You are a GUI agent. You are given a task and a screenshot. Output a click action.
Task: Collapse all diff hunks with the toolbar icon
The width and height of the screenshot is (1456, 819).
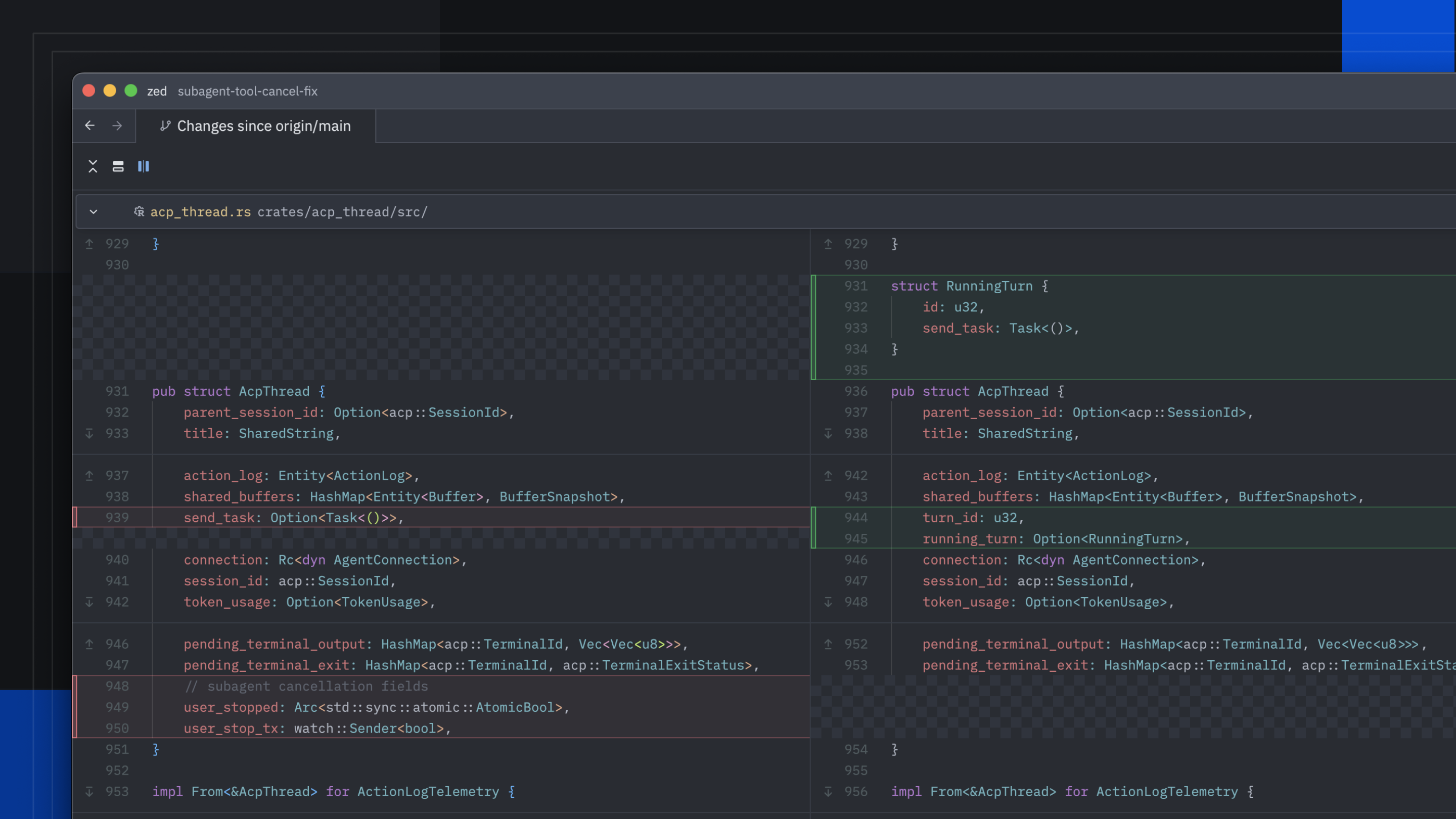[x=93, y=166]
